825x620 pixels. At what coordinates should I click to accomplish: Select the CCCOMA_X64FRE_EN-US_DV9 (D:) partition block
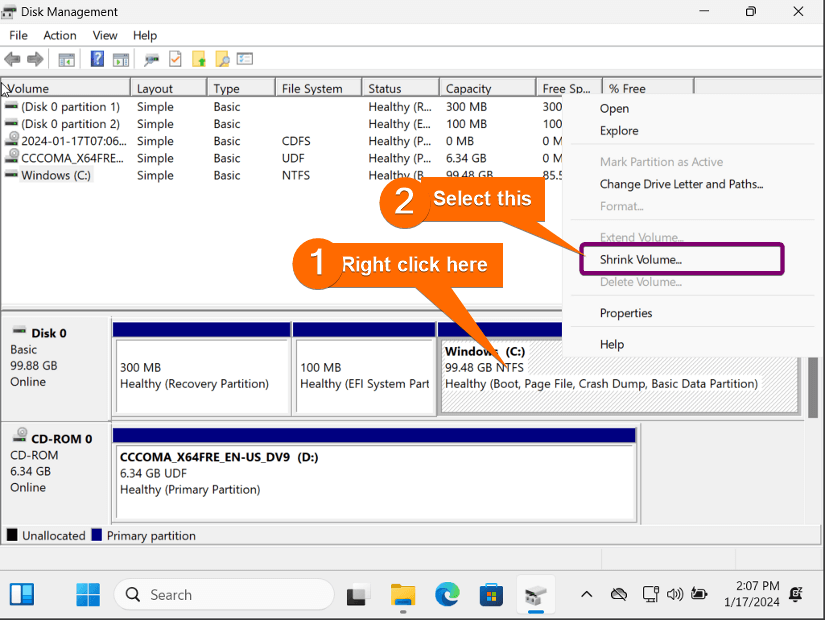pos(374,475)
